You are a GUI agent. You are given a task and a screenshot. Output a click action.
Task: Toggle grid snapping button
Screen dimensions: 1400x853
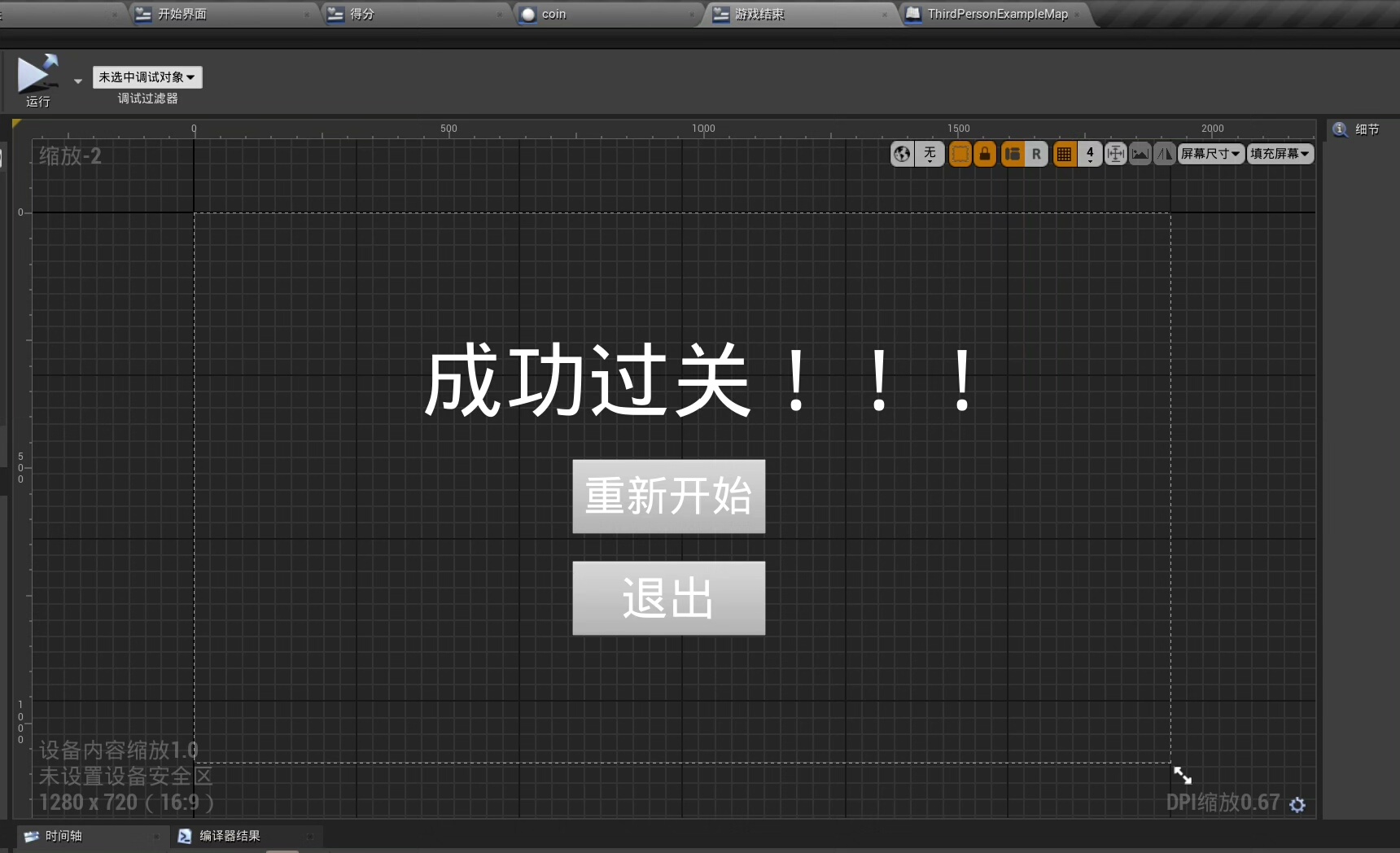[x=1064, y=154]
